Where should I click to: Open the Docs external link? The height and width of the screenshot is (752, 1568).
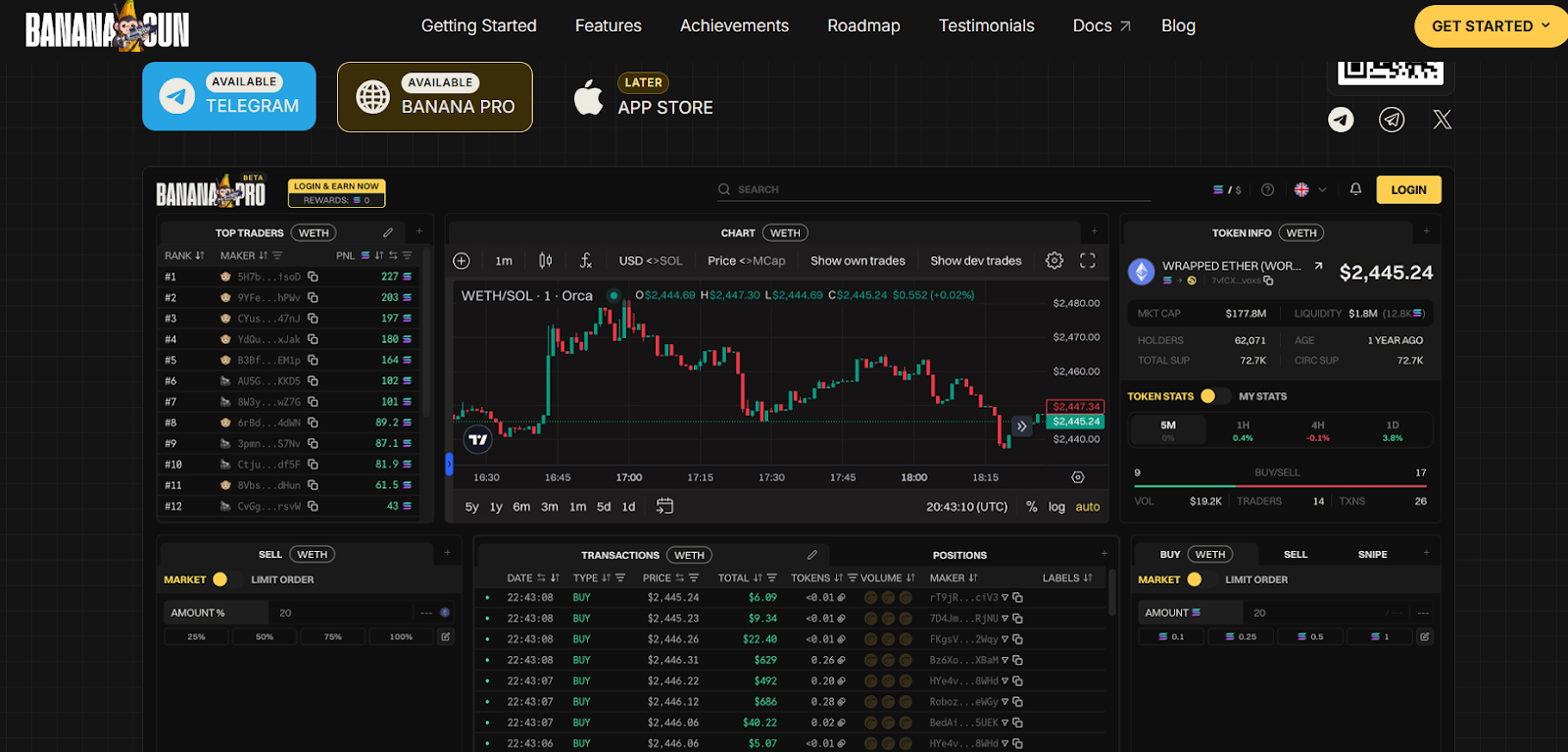[1102, 25]
